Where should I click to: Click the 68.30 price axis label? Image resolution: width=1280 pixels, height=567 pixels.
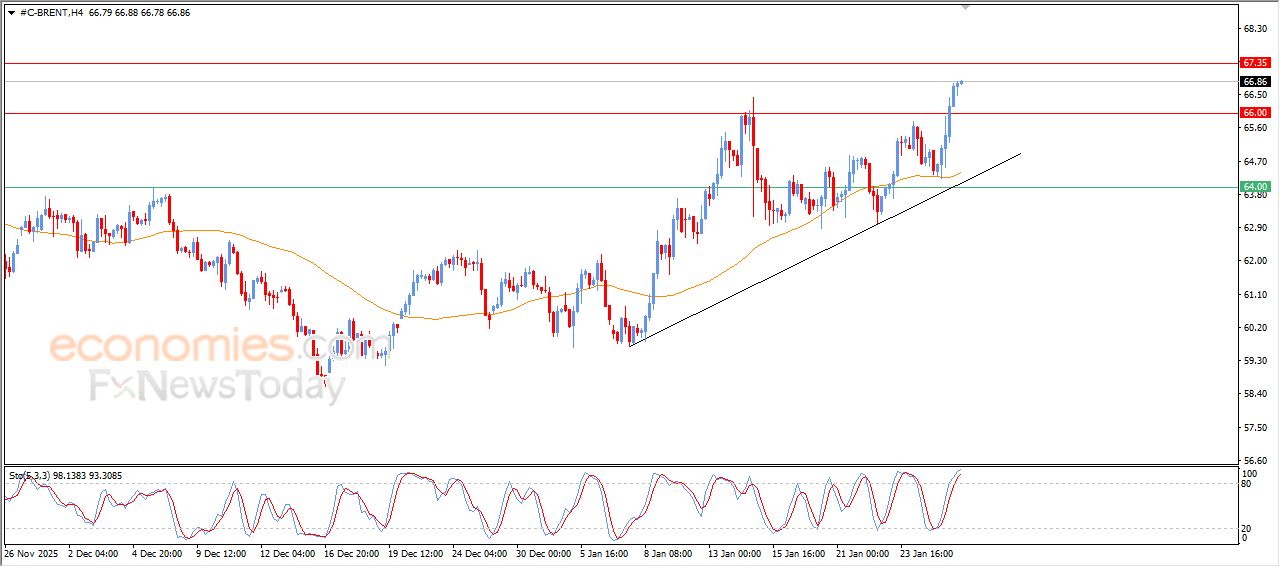[x=1254, y=29]
